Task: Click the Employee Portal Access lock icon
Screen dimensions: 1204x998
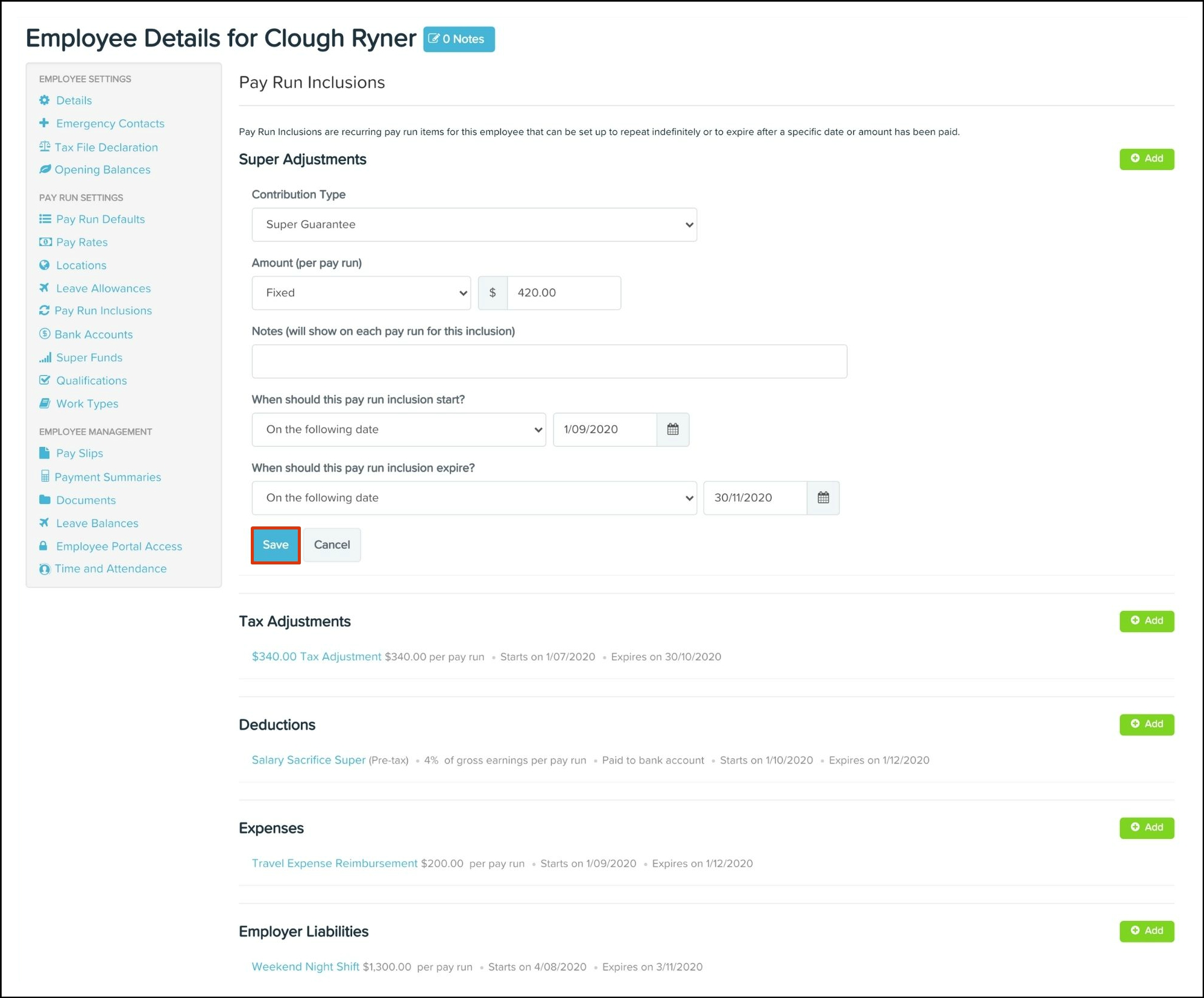Action: coord(43,546)
